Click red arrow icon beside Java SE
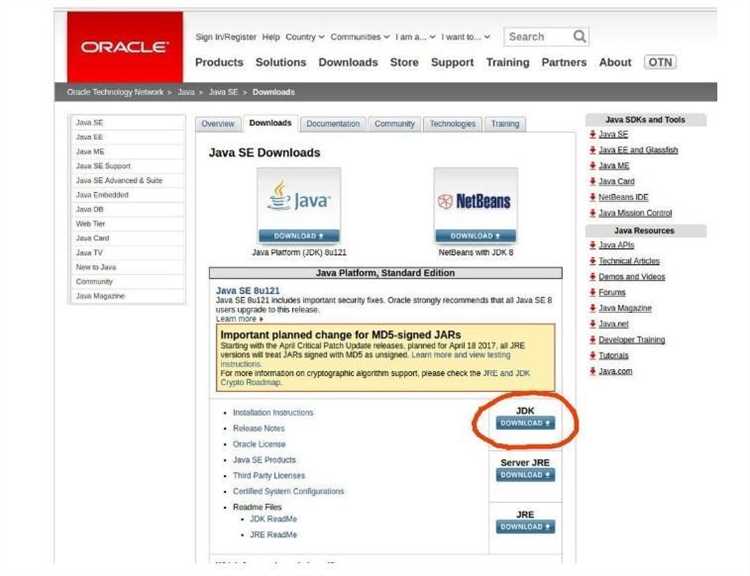This screenshot has width=750, height=576. pyautogui.click(x=593, y=134)
